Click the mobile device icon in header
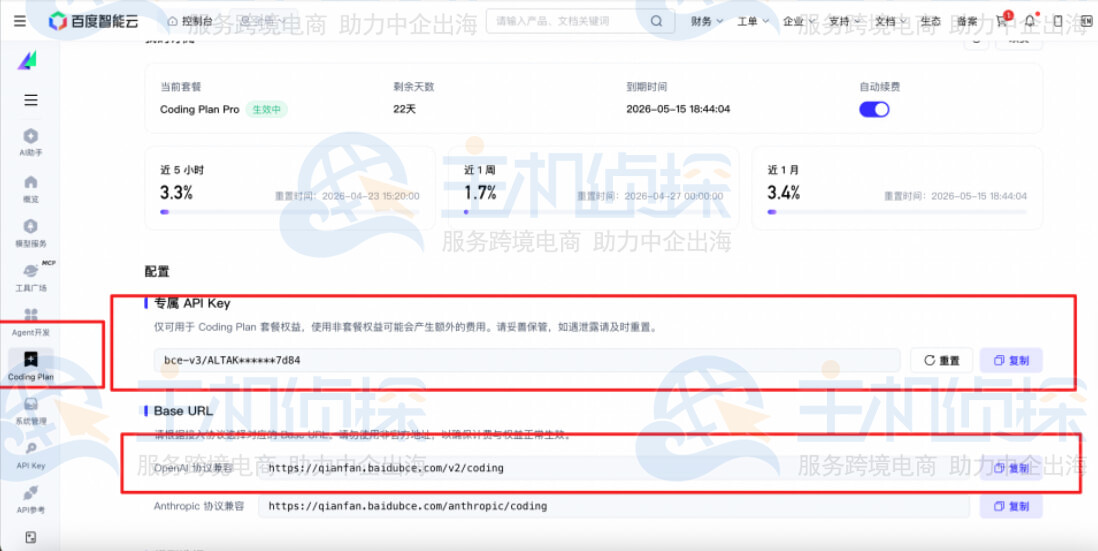The width and height of the screenshot is (1098, 551). pos(1058,21)
